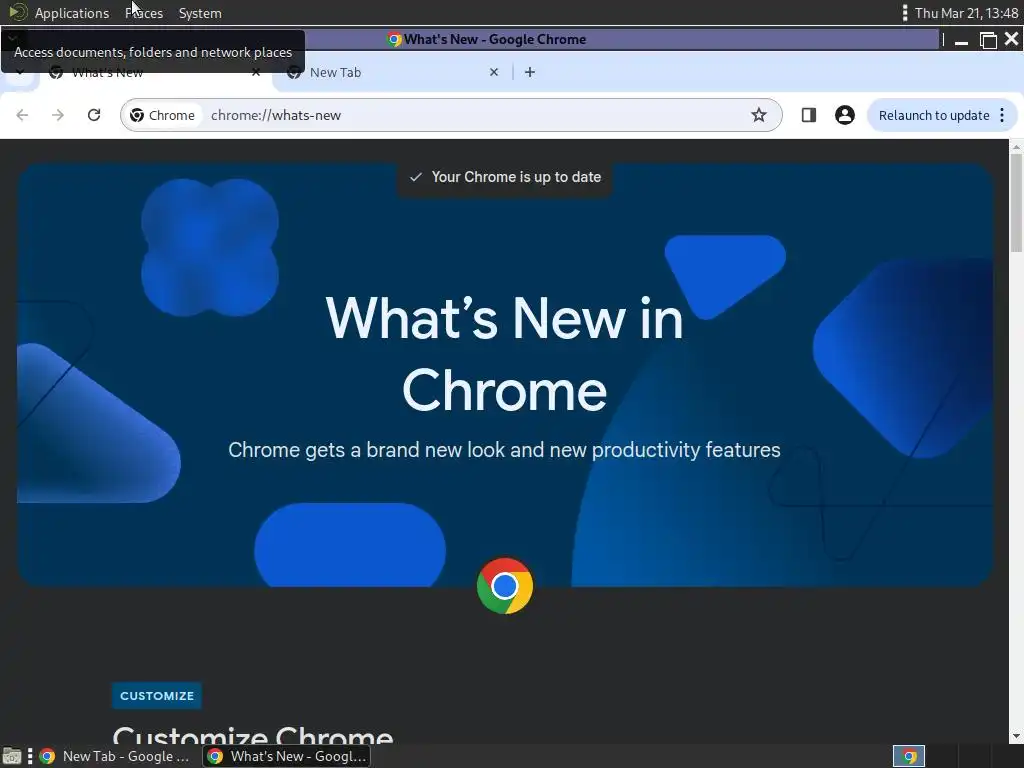Click the CUSTOMIZE label badge

(157, 696)
